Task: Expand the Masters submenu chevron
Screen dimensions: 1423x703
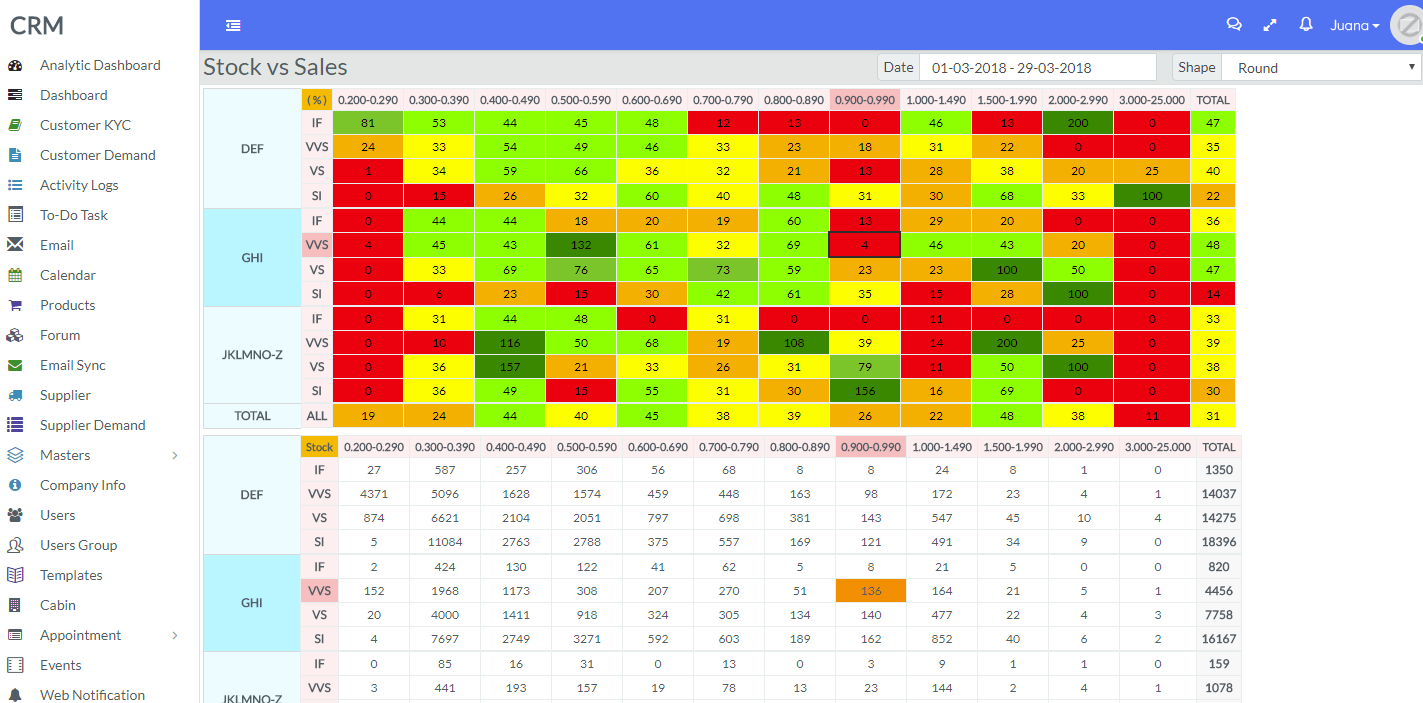Action: 175,455
